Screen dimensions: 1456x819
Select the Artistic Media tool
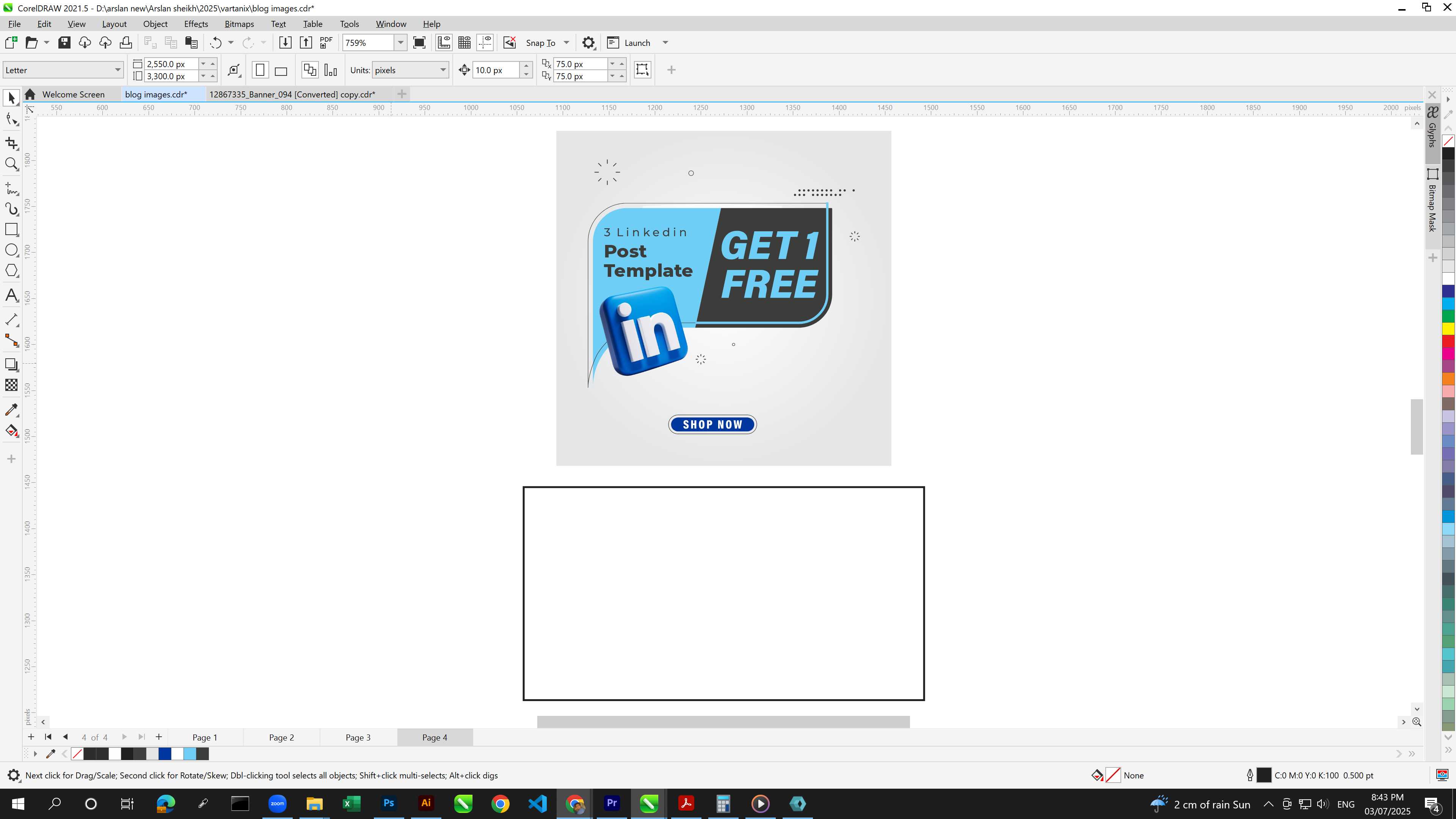pyautogui.click(x=11, y=209)
